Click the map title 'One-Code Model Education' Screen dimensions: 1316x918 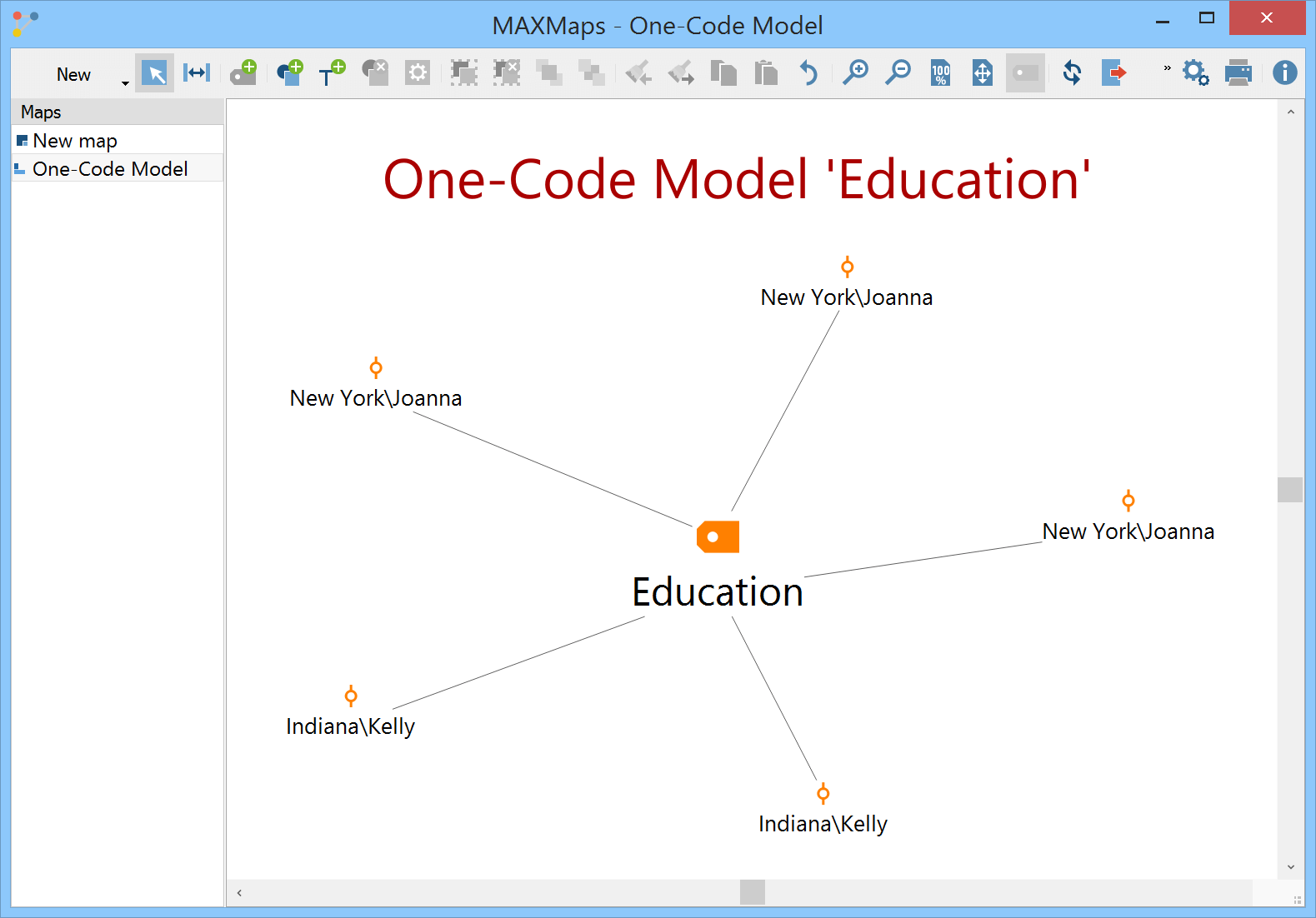(737, 180)
